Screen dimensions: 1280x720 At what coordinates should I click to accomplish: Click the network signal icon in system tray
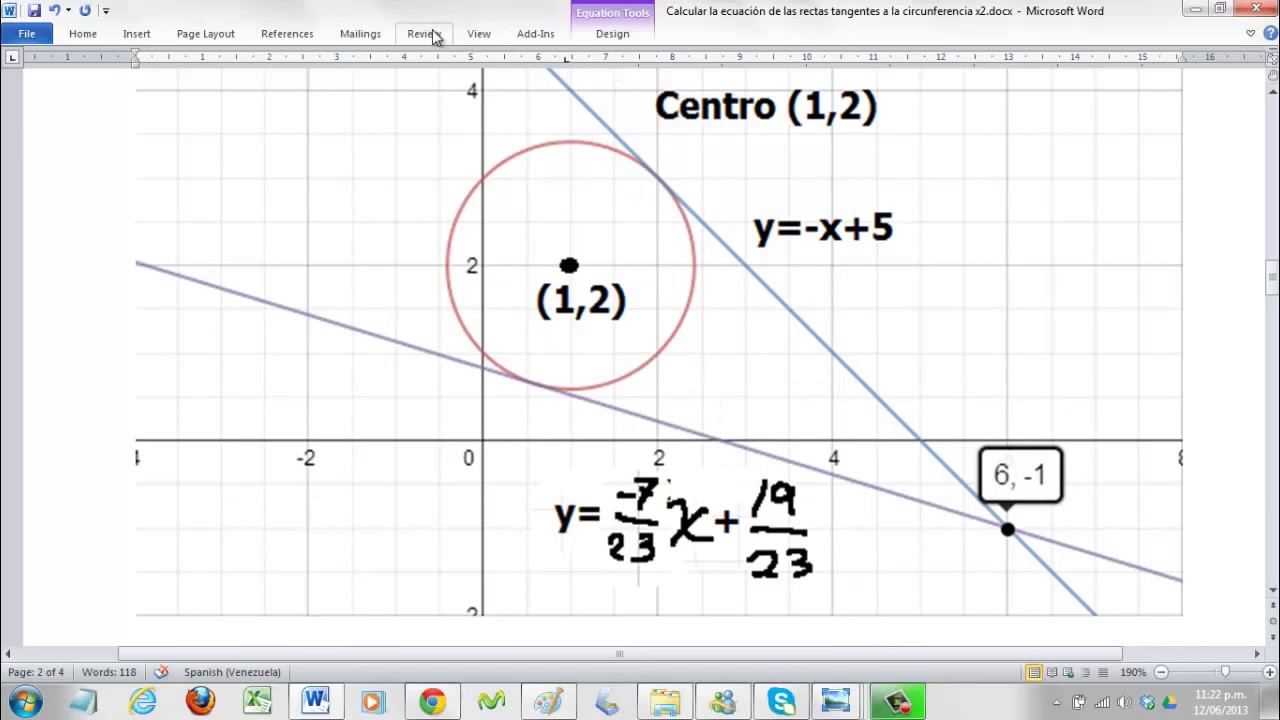pos(1103,702)
